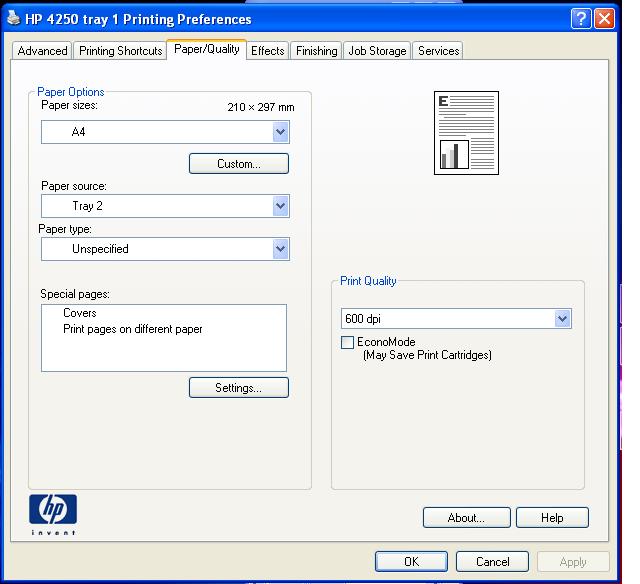The height and width of the screenshot is (584, 640).
Task: Switch to the Advanced tab
Action: (42, 51)
